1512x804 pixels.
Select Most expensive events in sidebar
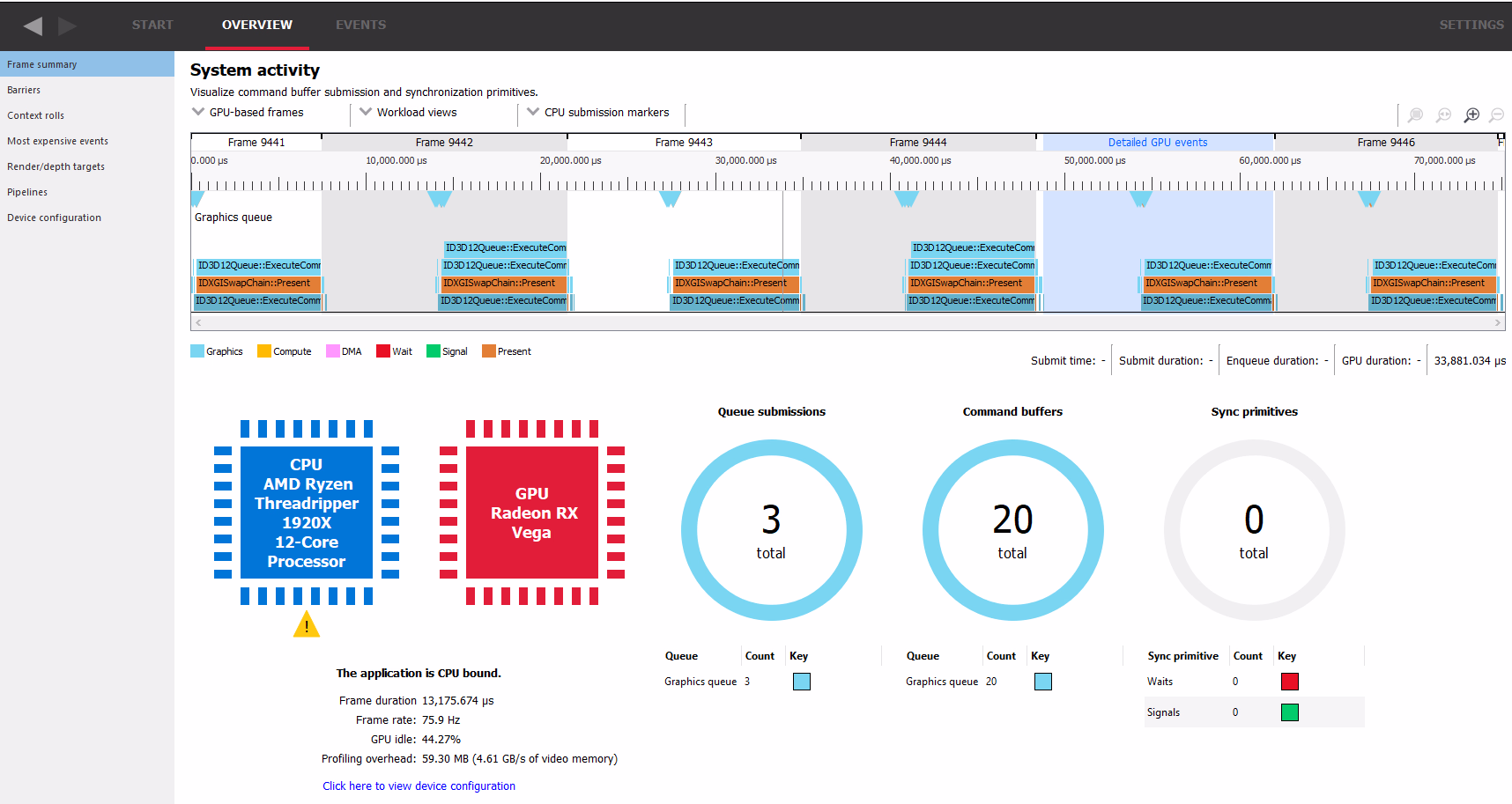click(57, 141)
